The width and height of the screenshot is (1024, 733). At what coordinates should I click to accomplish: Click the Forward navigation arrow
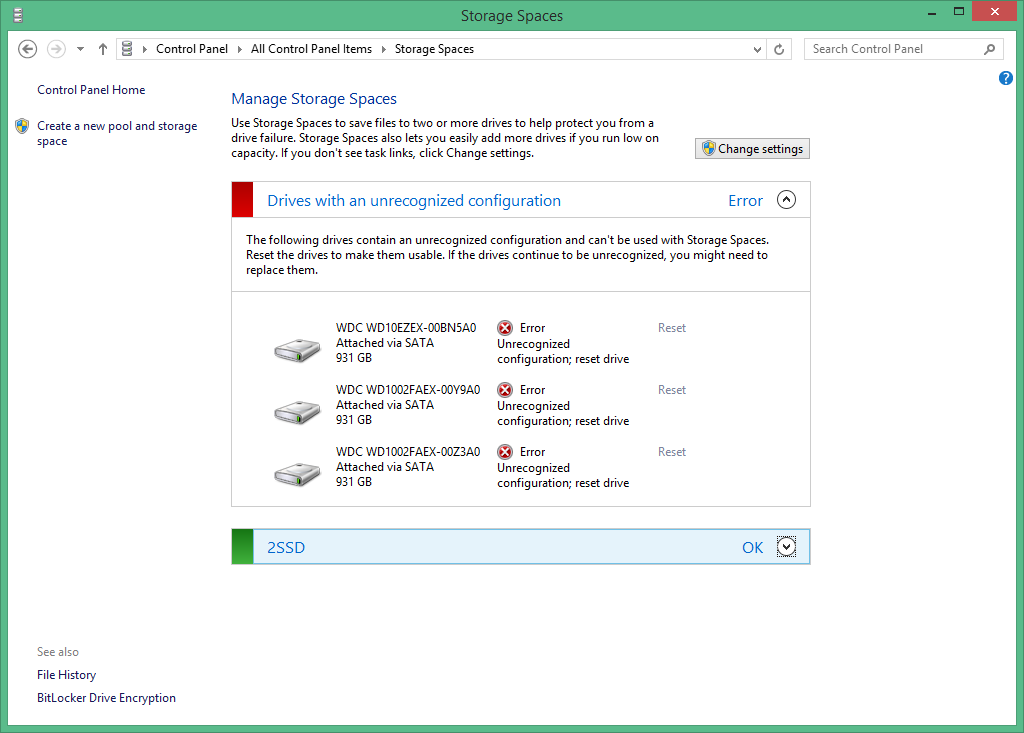click(57, 49)
